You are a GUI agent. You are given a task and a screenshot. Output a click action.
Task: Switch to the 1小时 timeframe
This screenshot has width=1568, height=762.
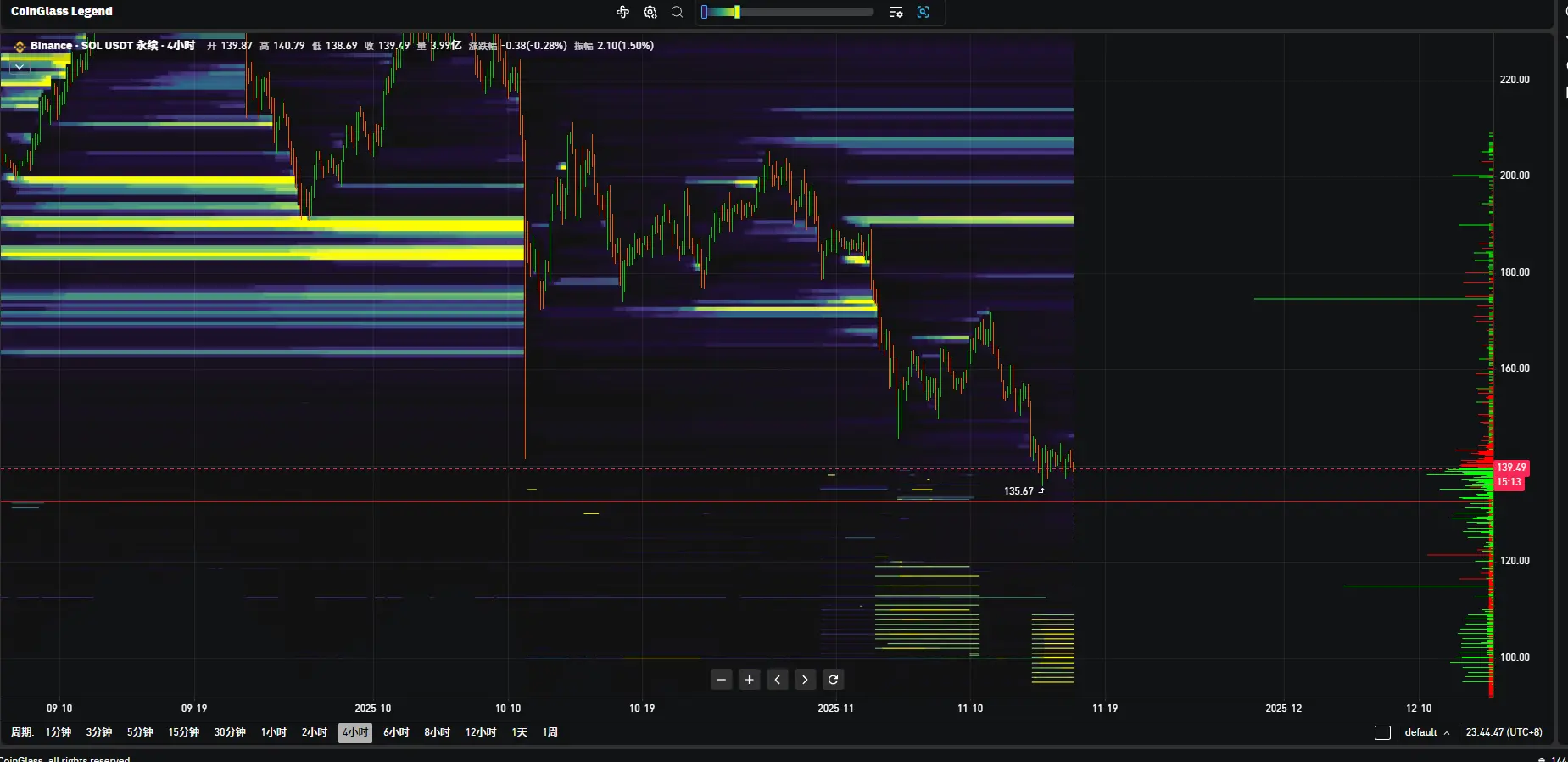(x=273, y=732)
